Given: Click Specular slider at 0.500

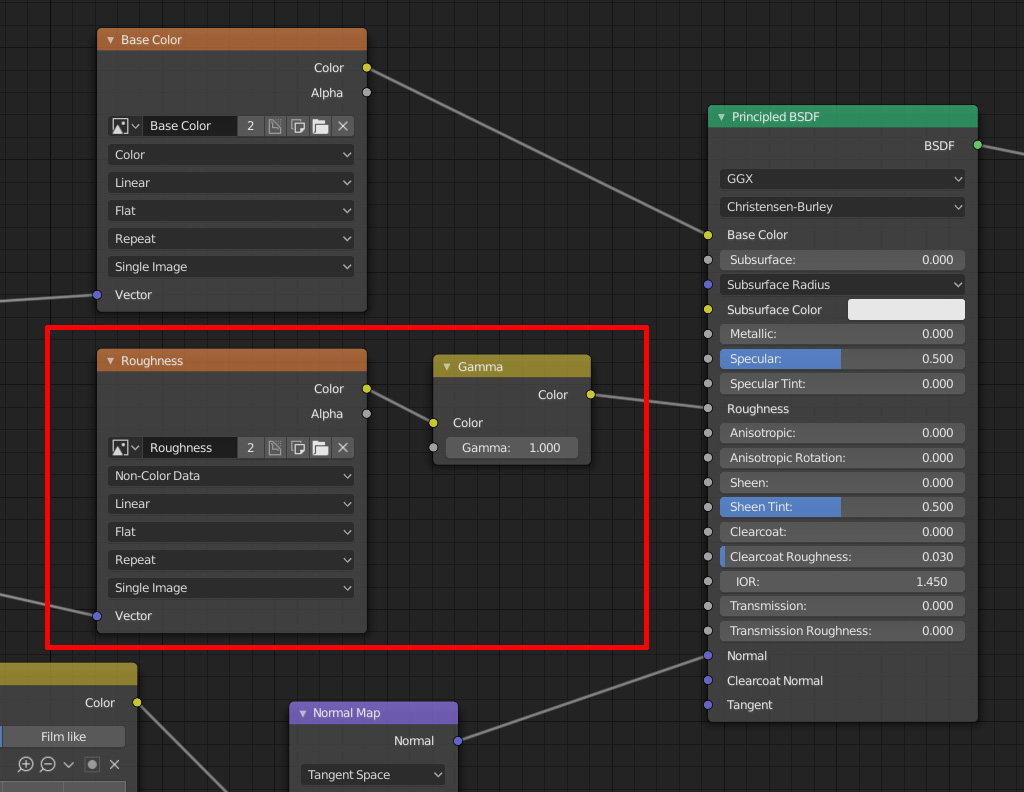Looking at the screenshot, I should 842,358.
